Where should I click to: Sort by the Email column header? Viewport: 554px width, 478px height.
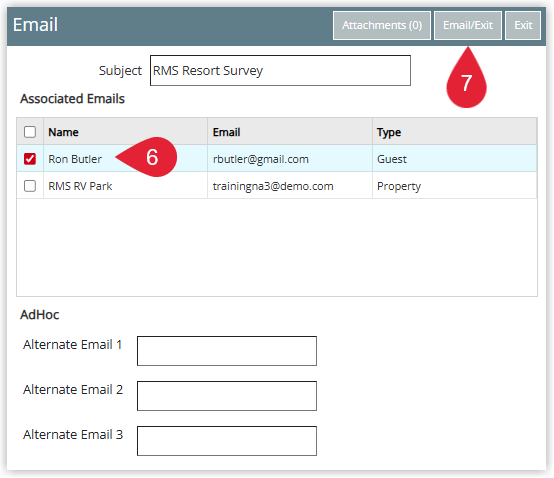click(290, 132)
